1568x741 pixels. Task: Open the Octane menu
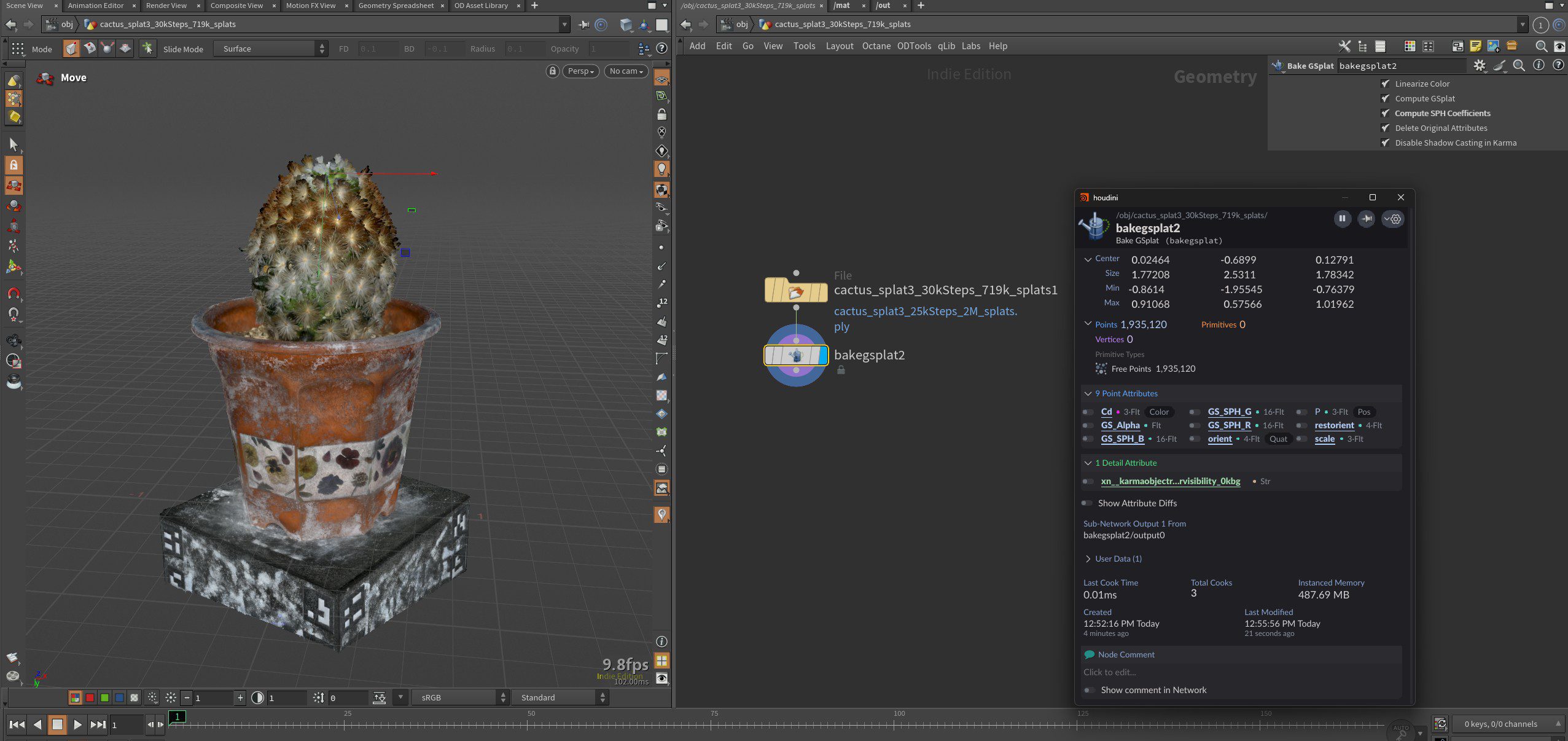pos(876,46)
